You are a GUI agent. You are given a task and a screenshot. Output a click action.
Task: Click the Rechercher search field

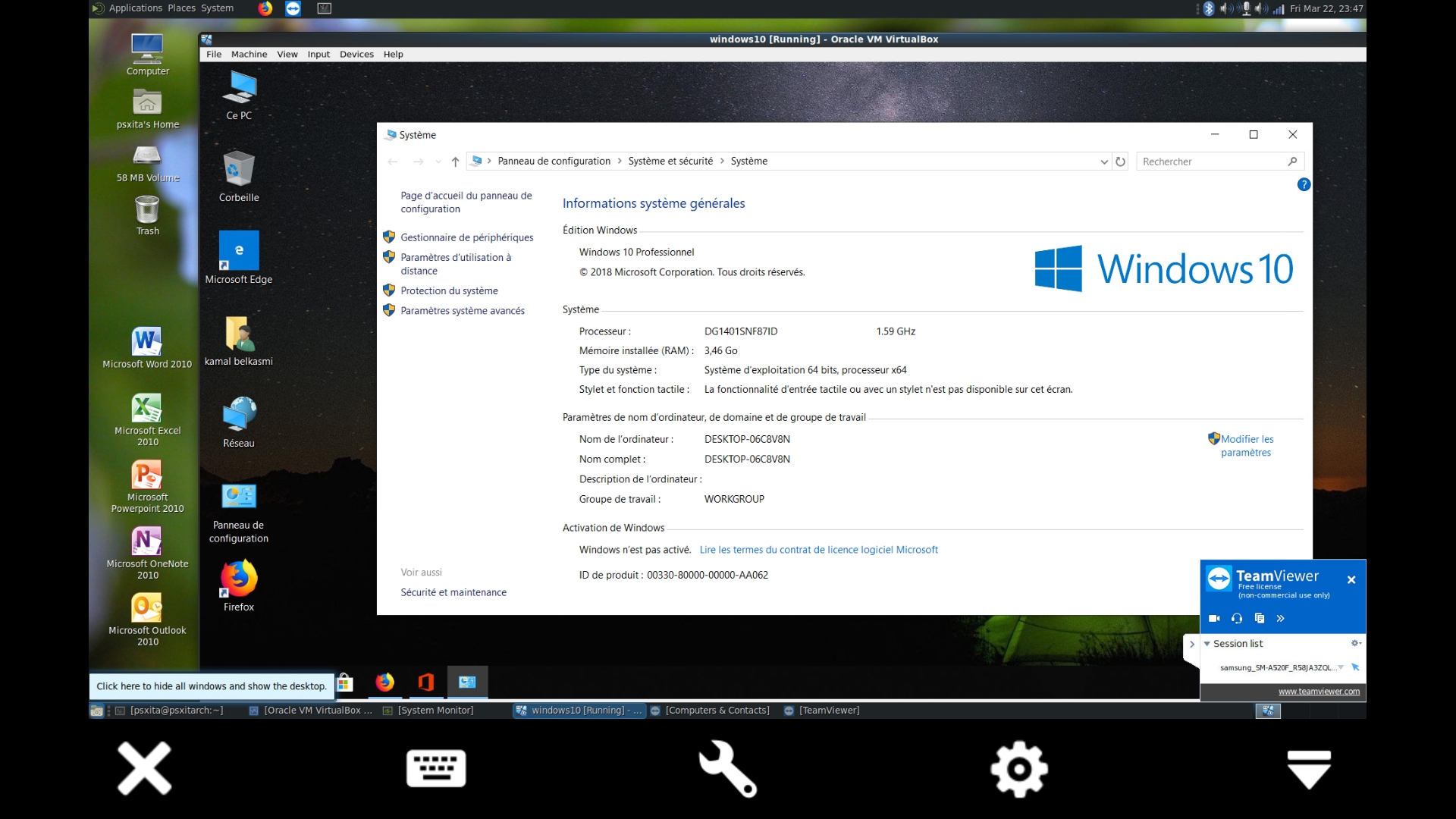[1219, 162]
